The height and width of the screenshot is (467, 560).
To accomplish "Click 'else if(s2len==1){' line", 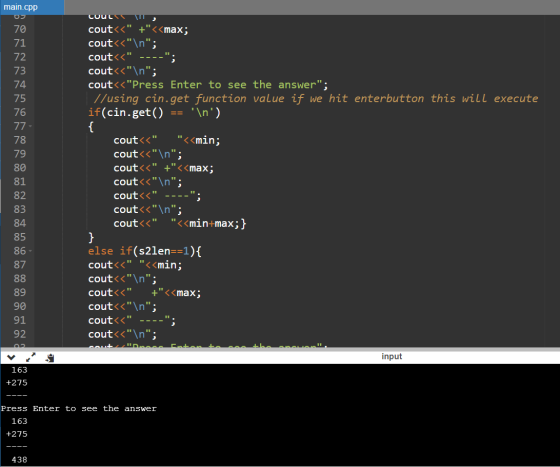I will click(145, 251).
